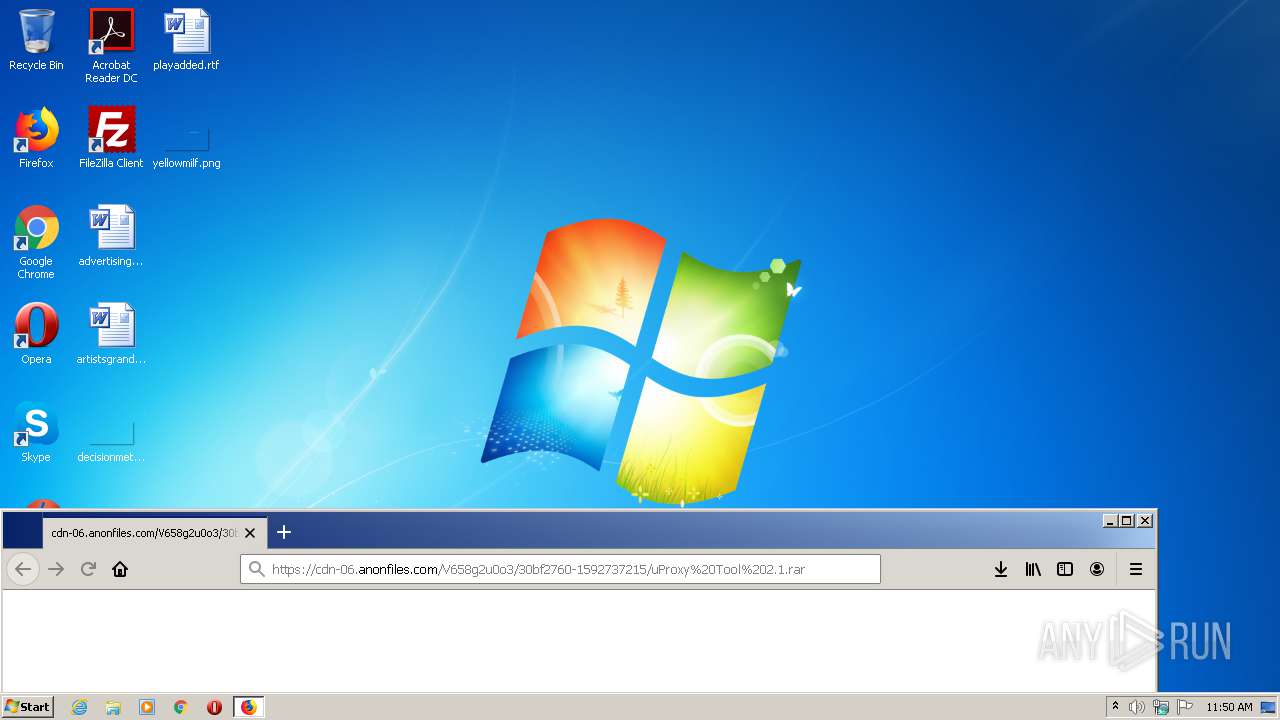Show hidden system tray icons
Screen dimensions: 1280x720
(1115, 707)
